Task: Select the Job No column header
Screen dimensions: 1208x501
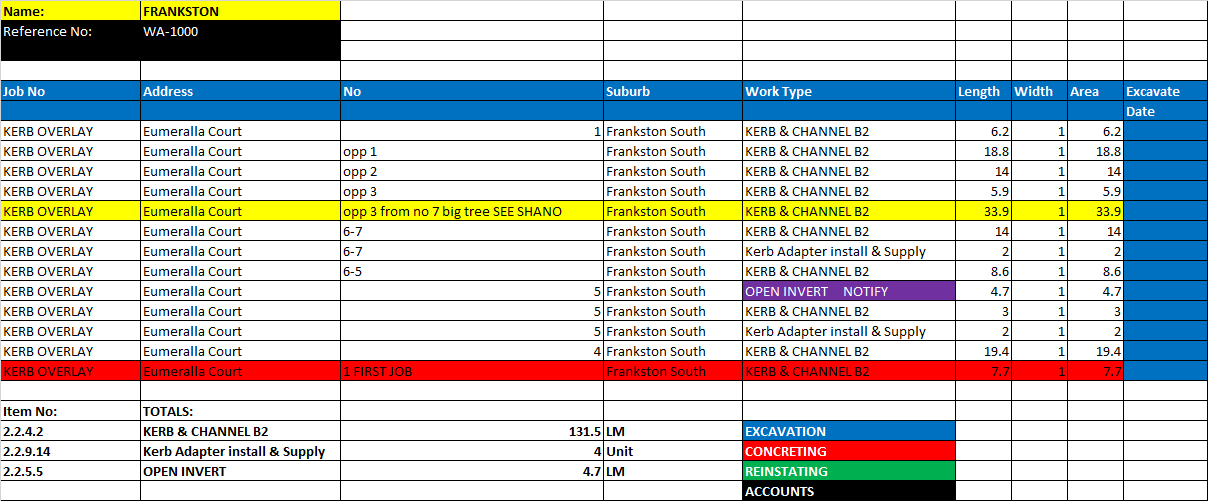Action: click(70, 91)
